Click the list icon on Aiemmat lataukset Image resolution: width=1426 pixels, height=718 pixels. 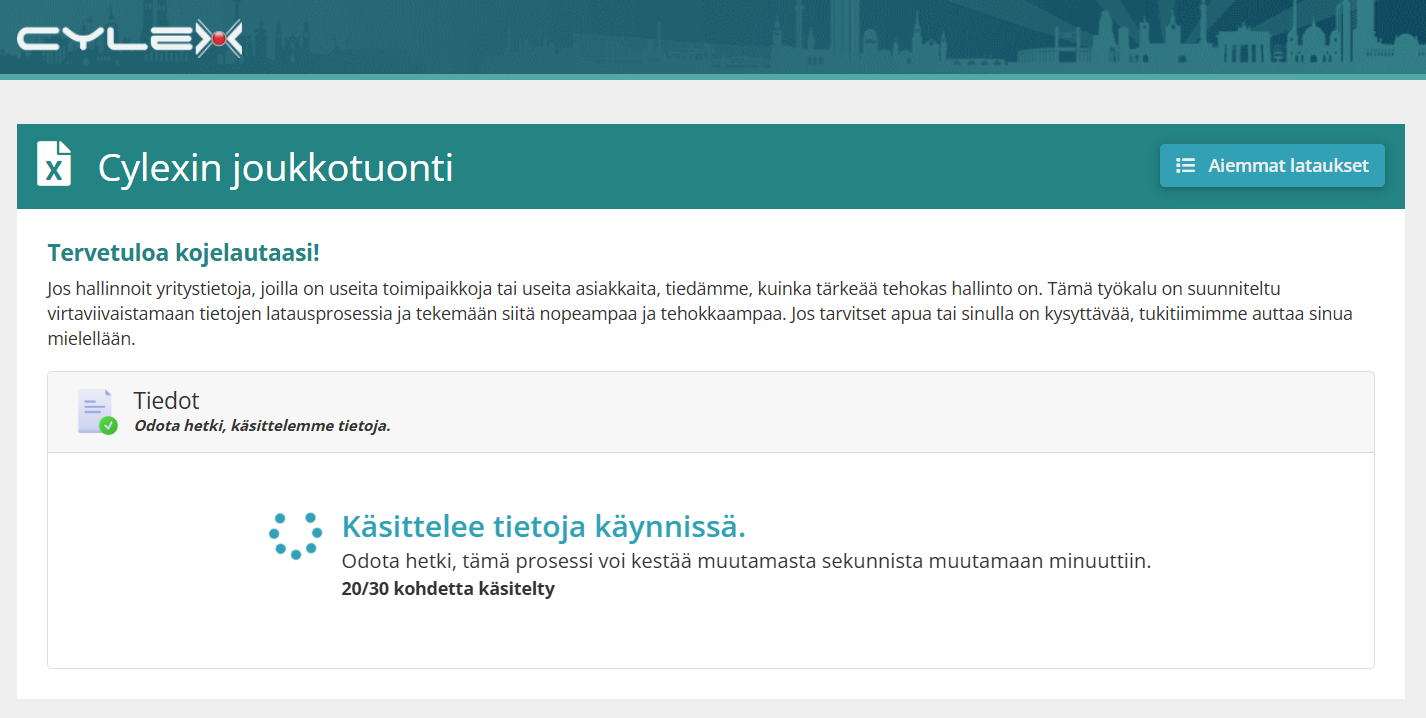pos(1185,166)
